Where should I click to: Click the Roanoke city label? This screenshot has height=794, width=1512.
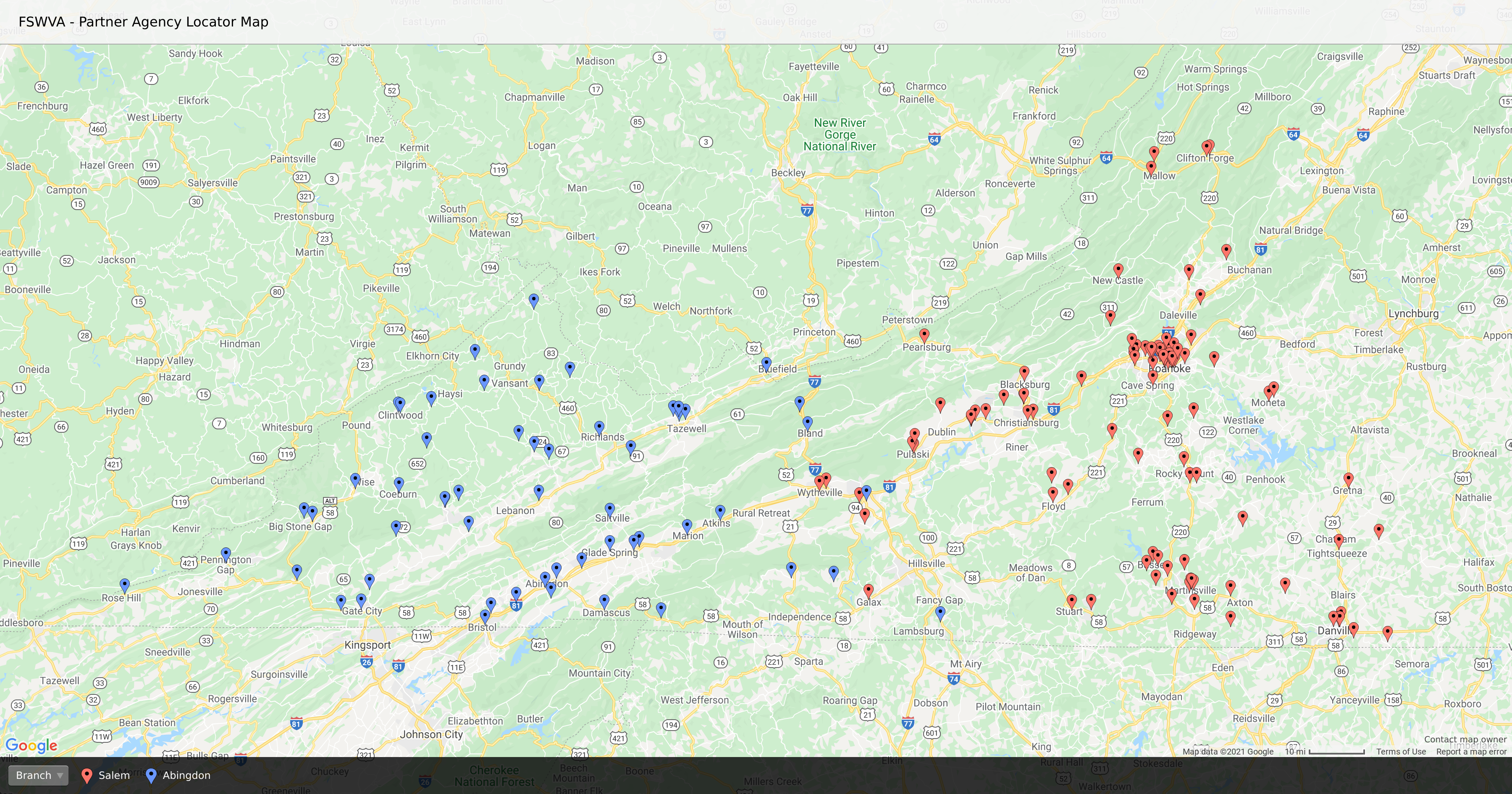click(1169, 369)
